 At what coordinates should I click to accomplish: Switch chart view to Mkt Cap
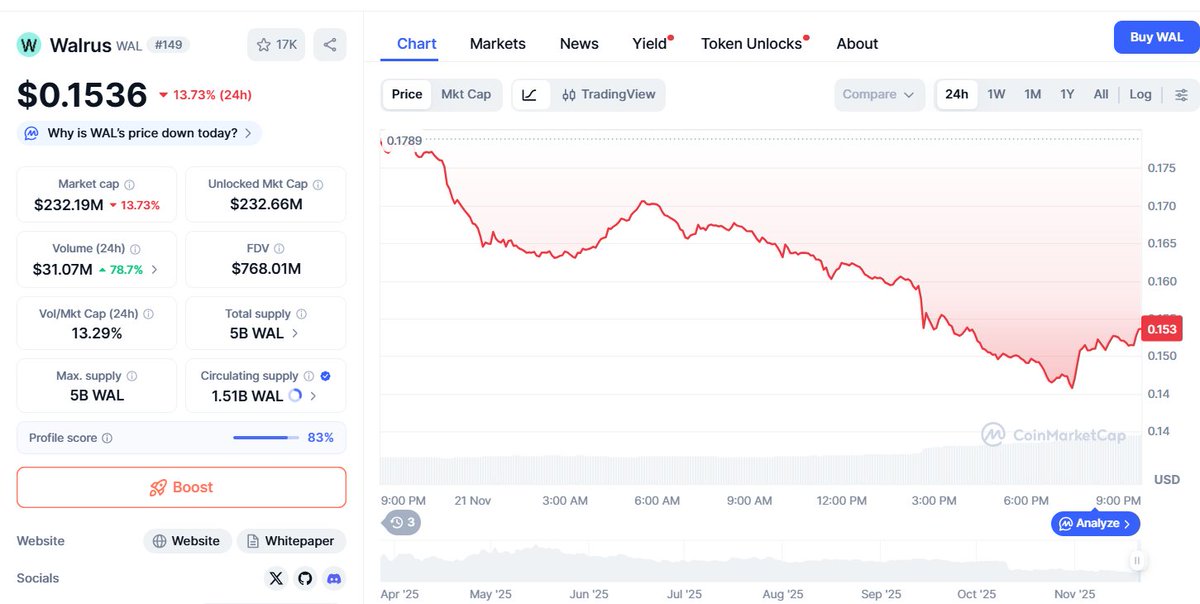466,94
